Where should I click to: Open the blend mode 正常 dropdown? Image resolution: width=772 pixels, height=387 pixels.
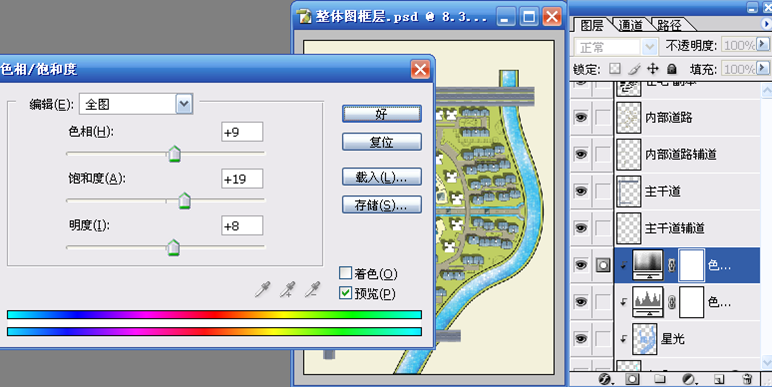pos(649,47)
